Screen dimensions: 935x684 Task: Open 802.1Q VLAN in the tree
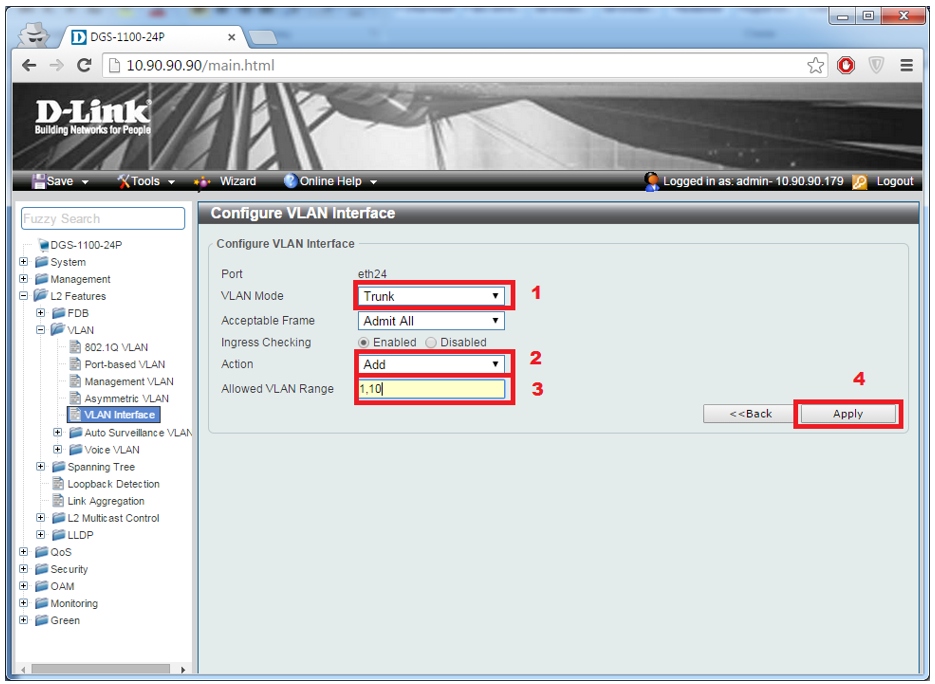116,347
